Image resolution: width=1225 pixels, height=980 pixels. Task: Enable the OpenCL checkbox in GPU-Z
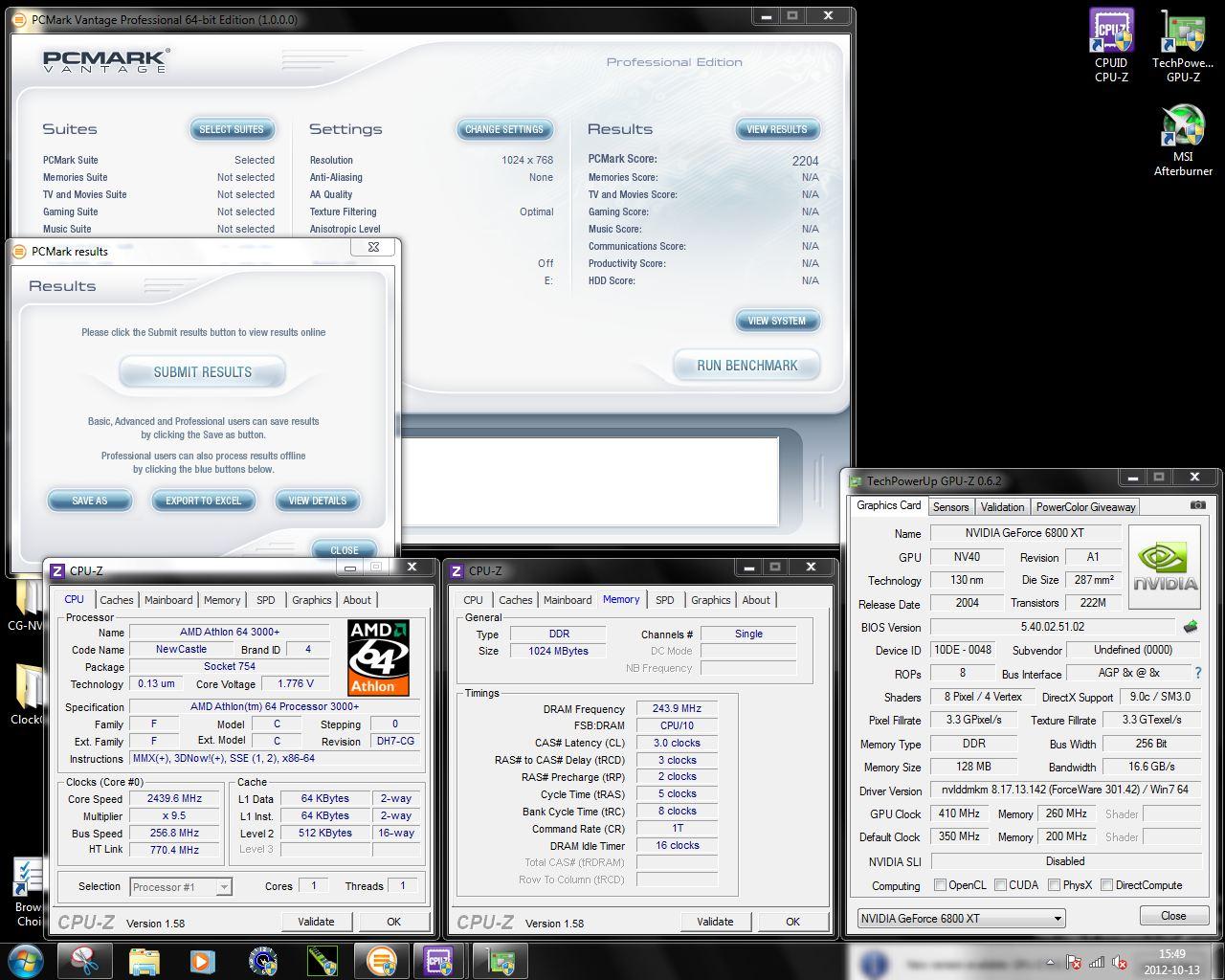[940, 885]
